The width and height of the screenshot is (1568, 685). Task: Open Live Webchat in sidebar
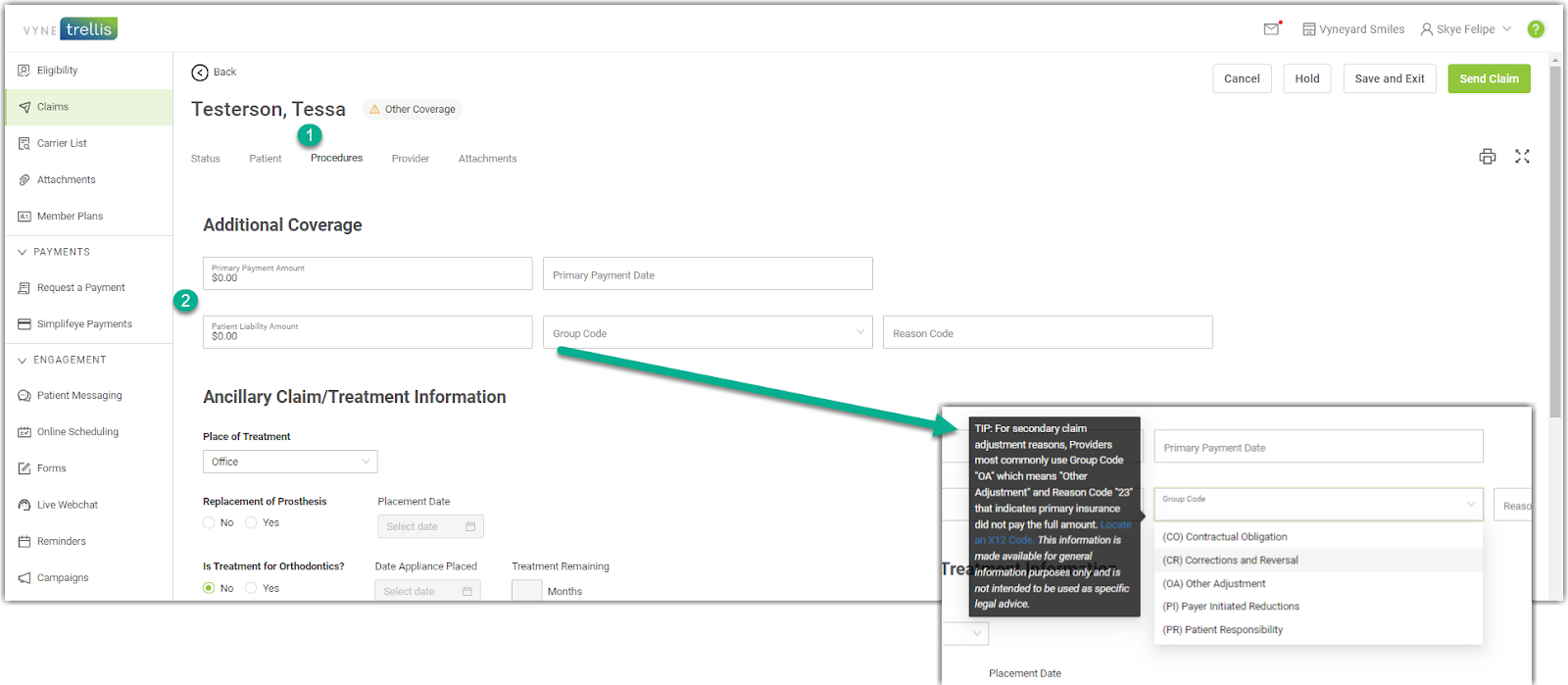[x=67, y=505]
